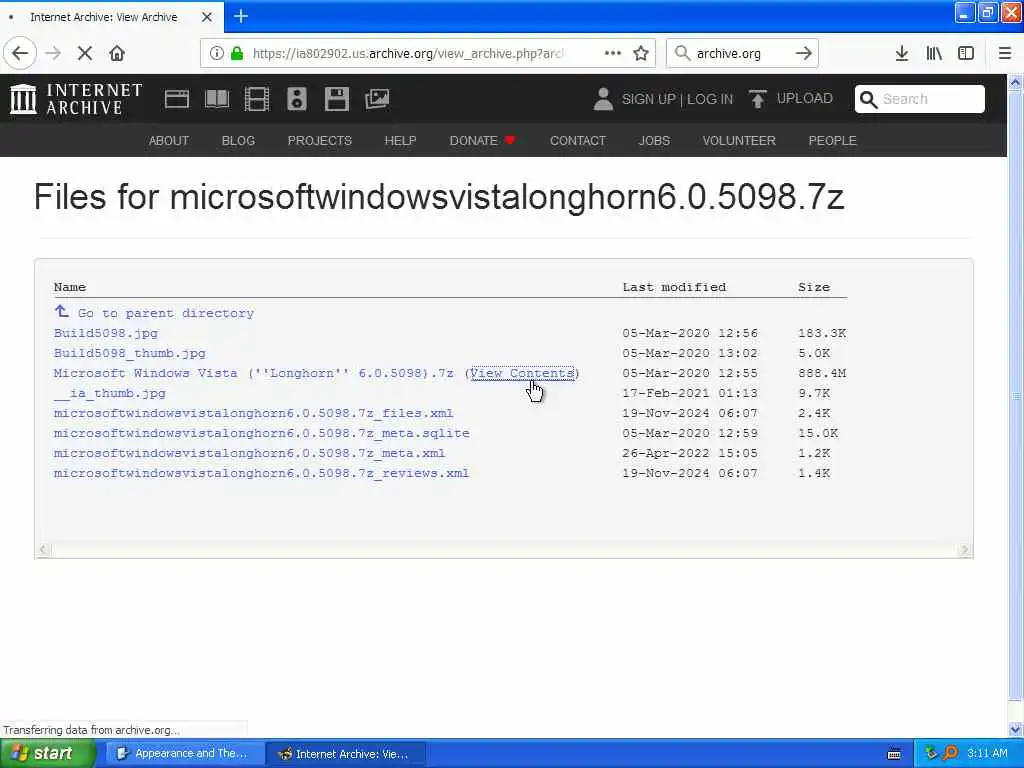Click the LOG IN link
Screen dimensions: 1024x768
tap(710, 99)
